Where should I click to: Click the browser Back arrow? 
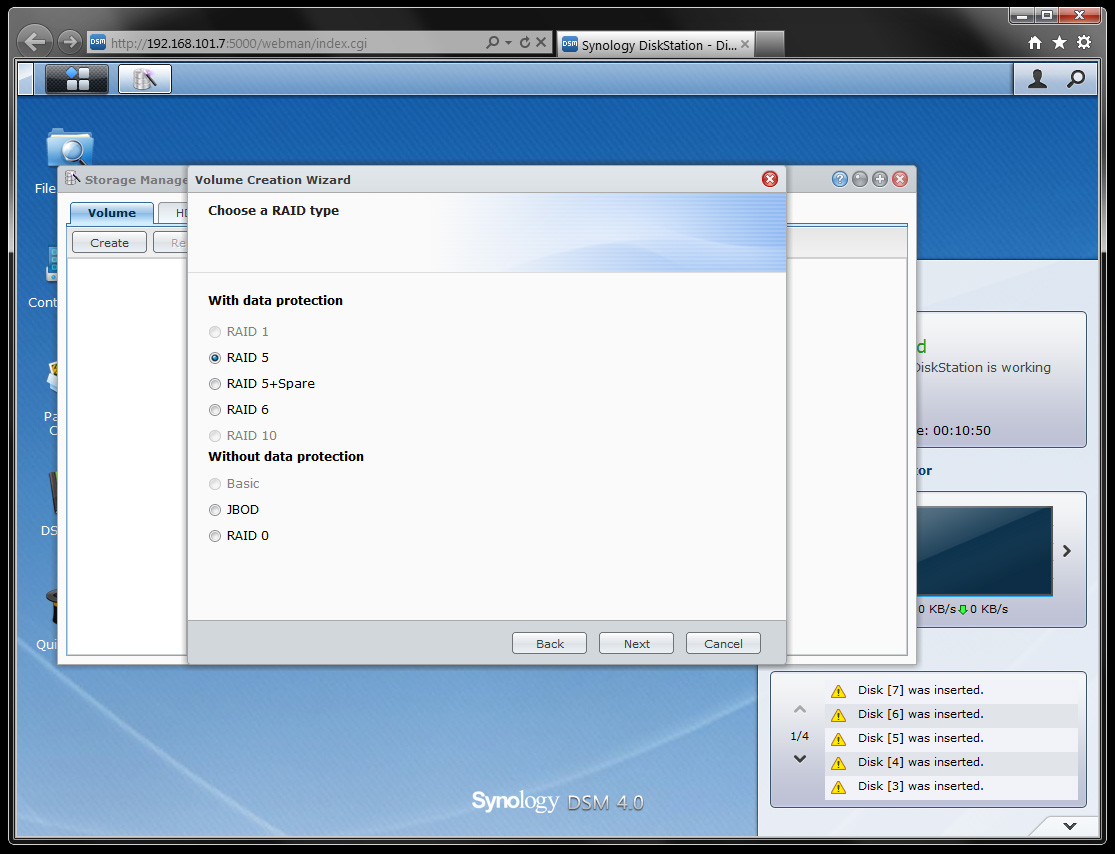tap(35, 42)
